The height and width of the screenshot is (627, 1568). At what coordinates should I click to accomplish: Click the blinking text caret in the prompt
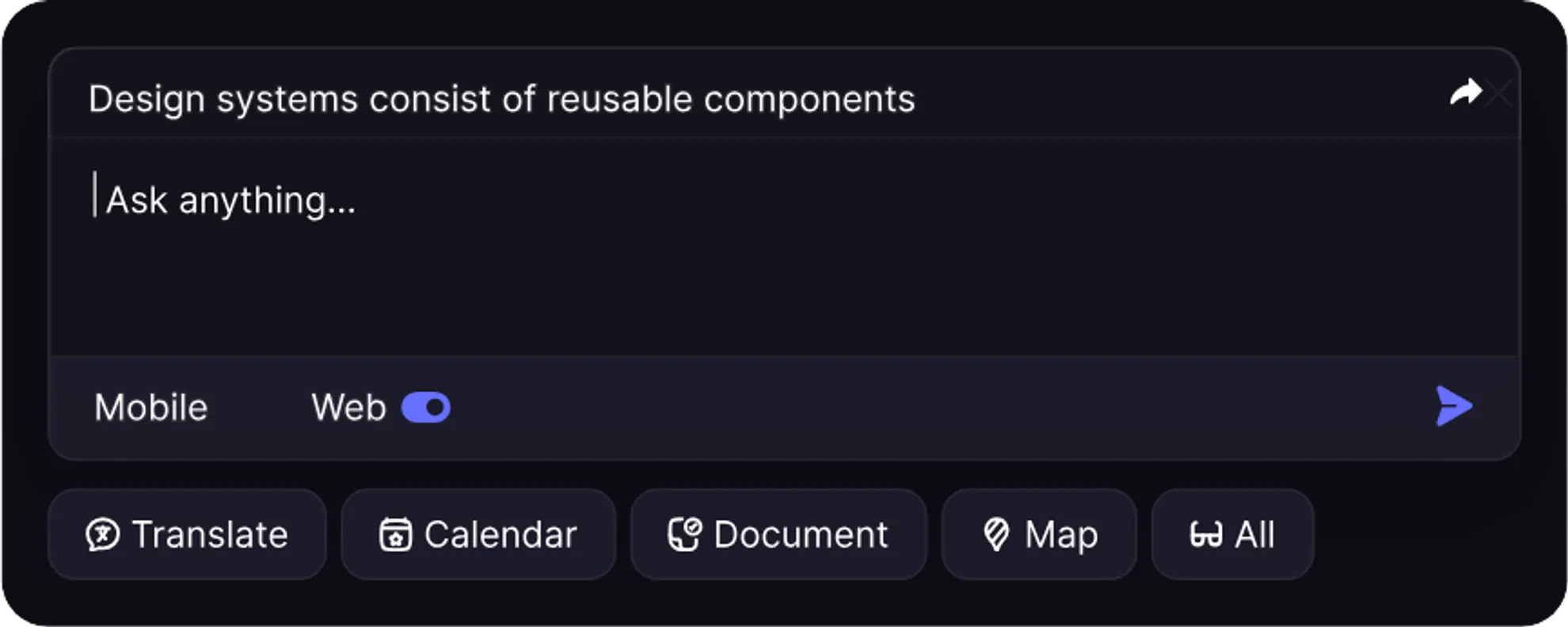point(95,195)
